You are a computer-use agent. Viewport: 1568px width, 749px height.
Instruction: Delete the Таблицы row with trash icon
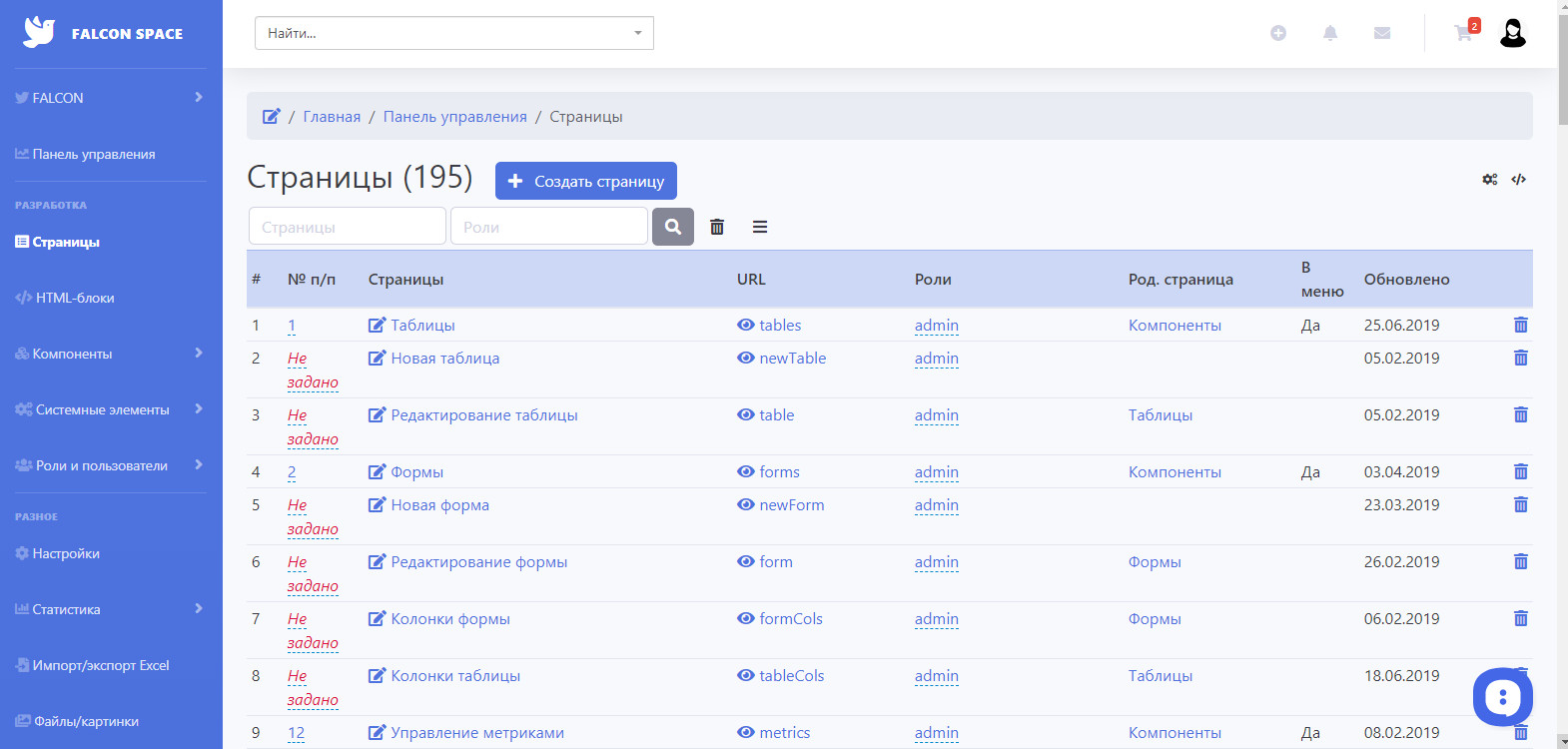(x=1520, y=325)
